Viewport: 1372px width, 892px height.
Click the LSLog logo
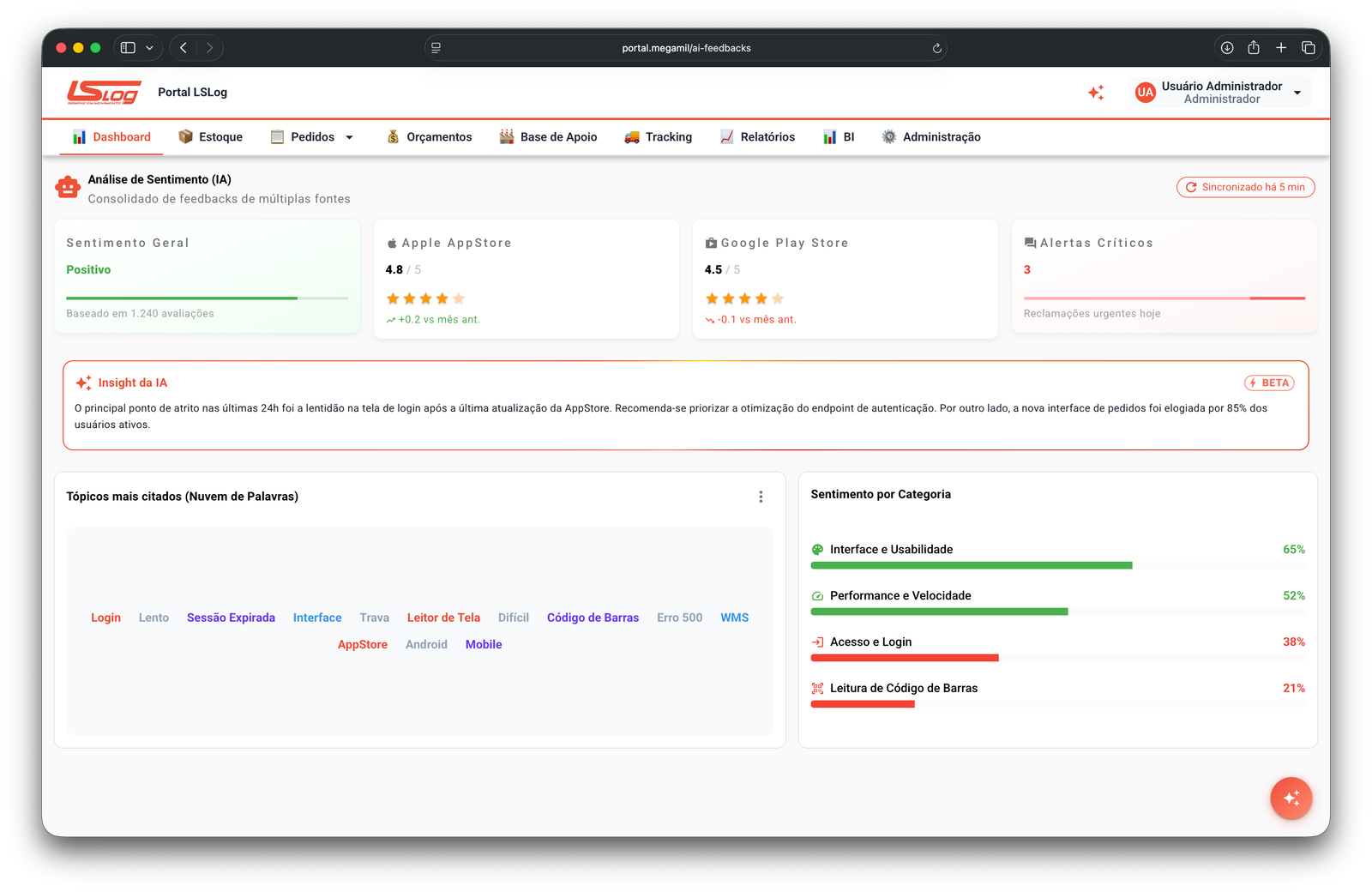click(x=104, y=93)
